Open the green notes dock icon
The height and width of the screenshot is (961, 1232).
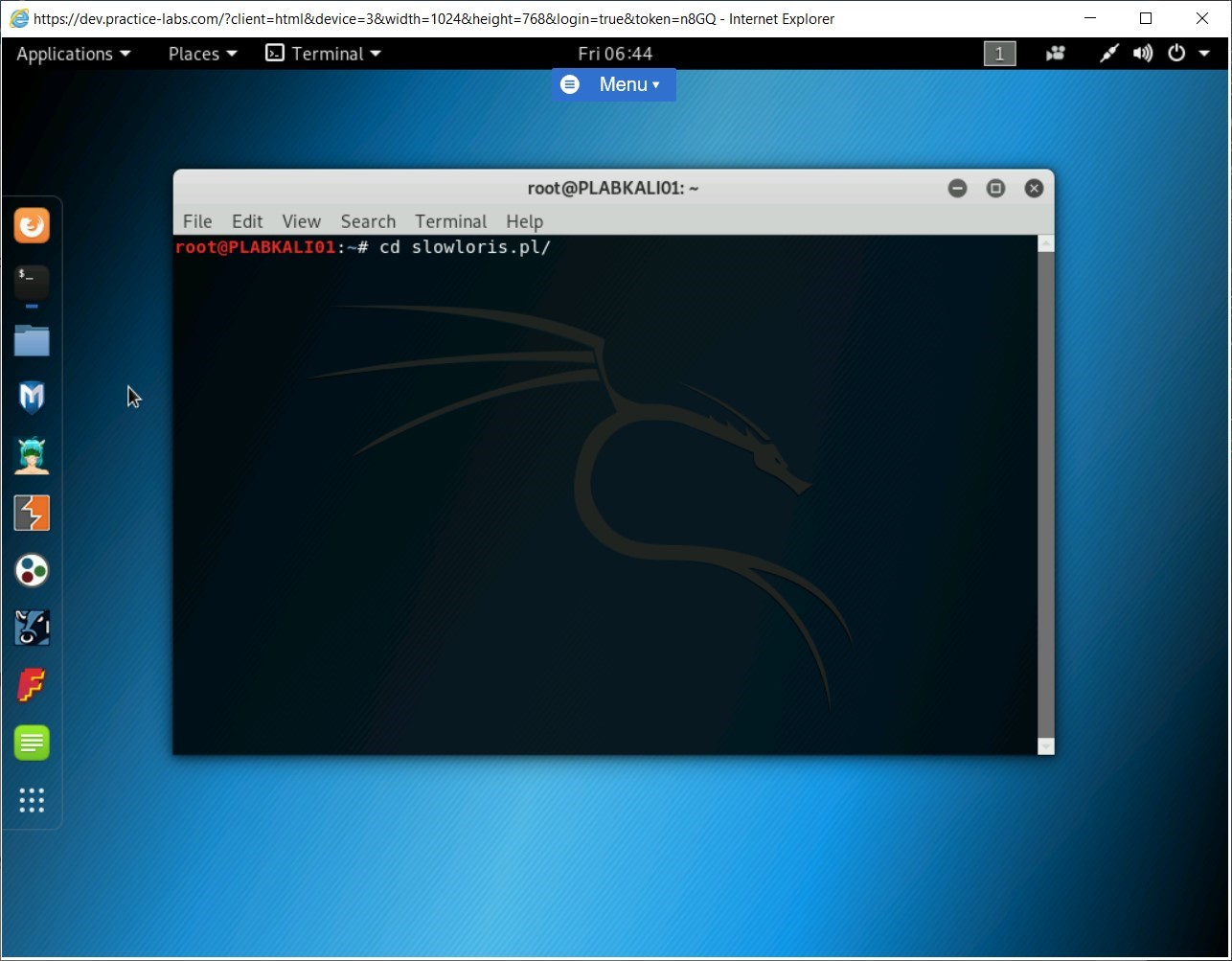(32, 743)
